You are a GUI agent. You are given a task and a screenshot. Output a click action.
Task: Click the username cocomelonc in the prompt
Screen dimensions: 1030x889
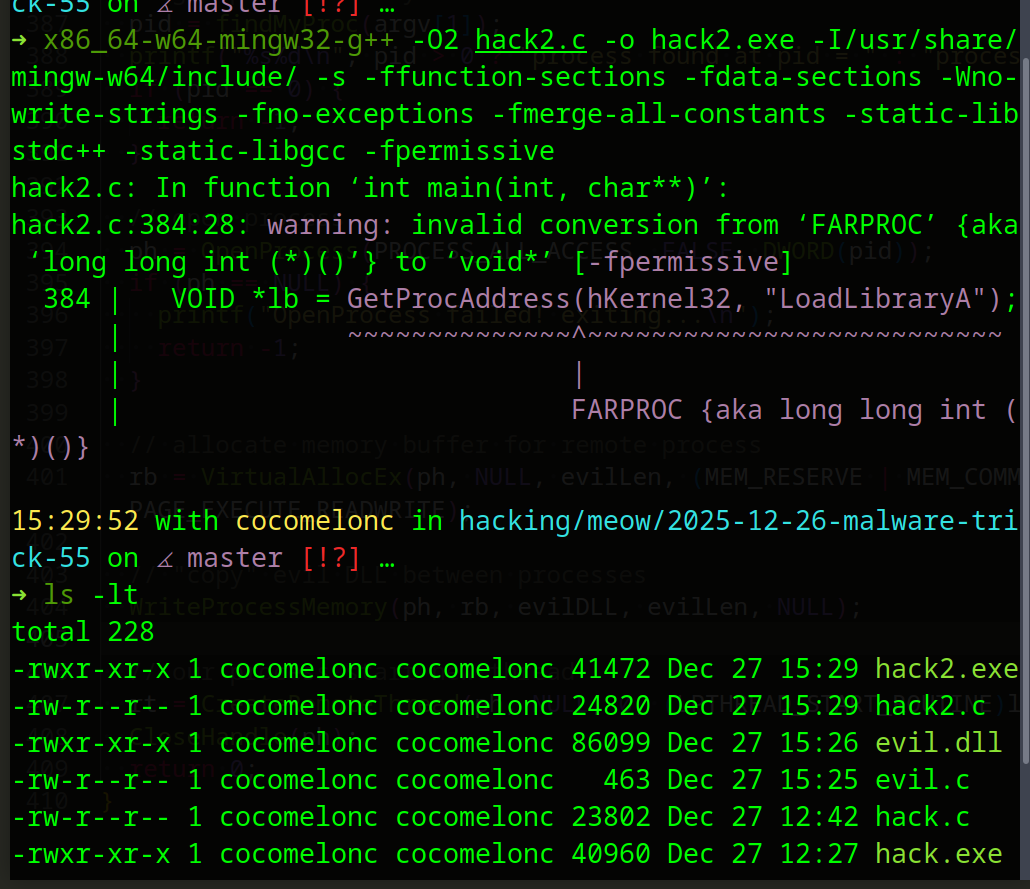pos(314,521)
